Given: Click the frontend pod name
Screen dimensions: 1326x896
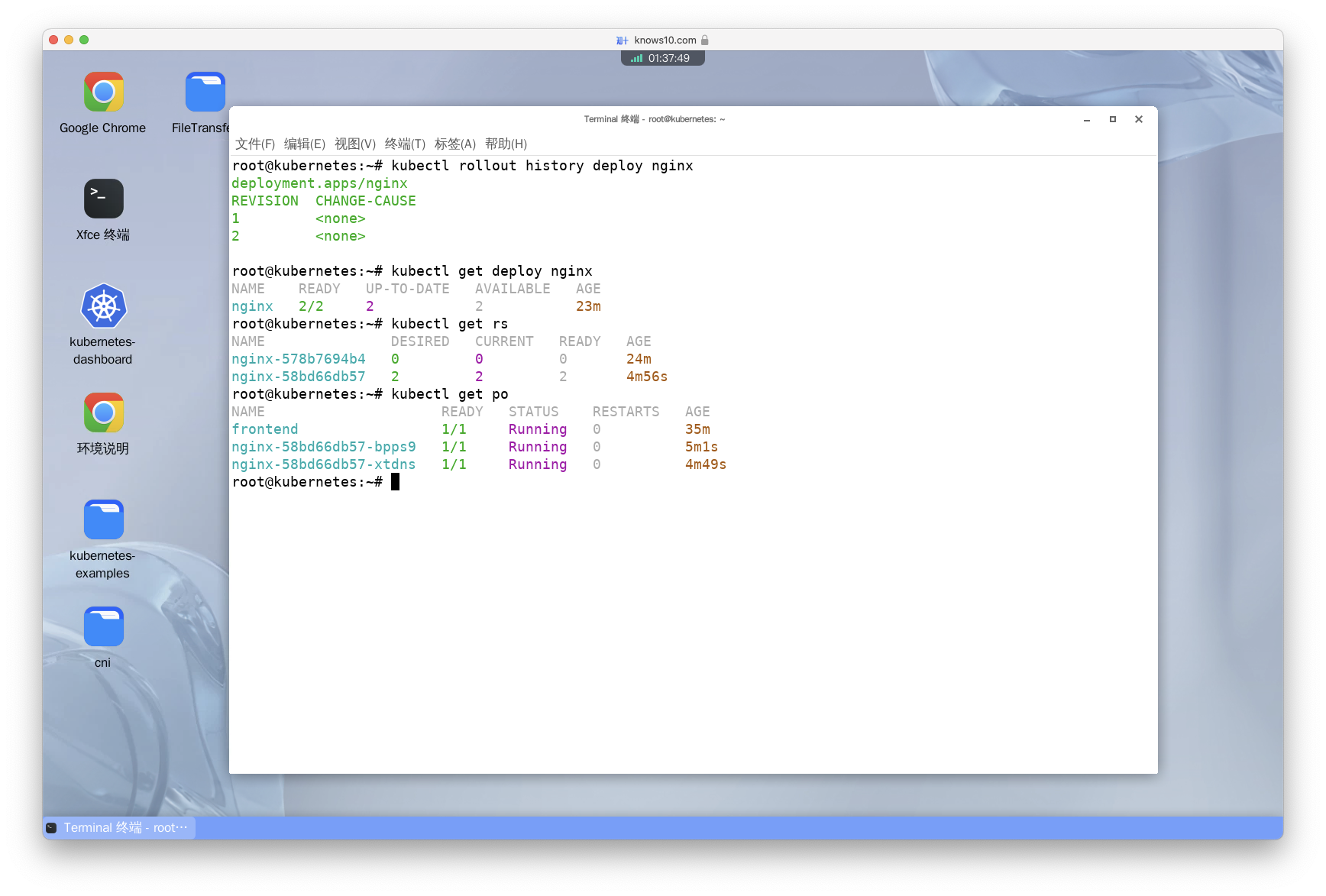Looking at the screenshot, I should click(x=265, y=429).
